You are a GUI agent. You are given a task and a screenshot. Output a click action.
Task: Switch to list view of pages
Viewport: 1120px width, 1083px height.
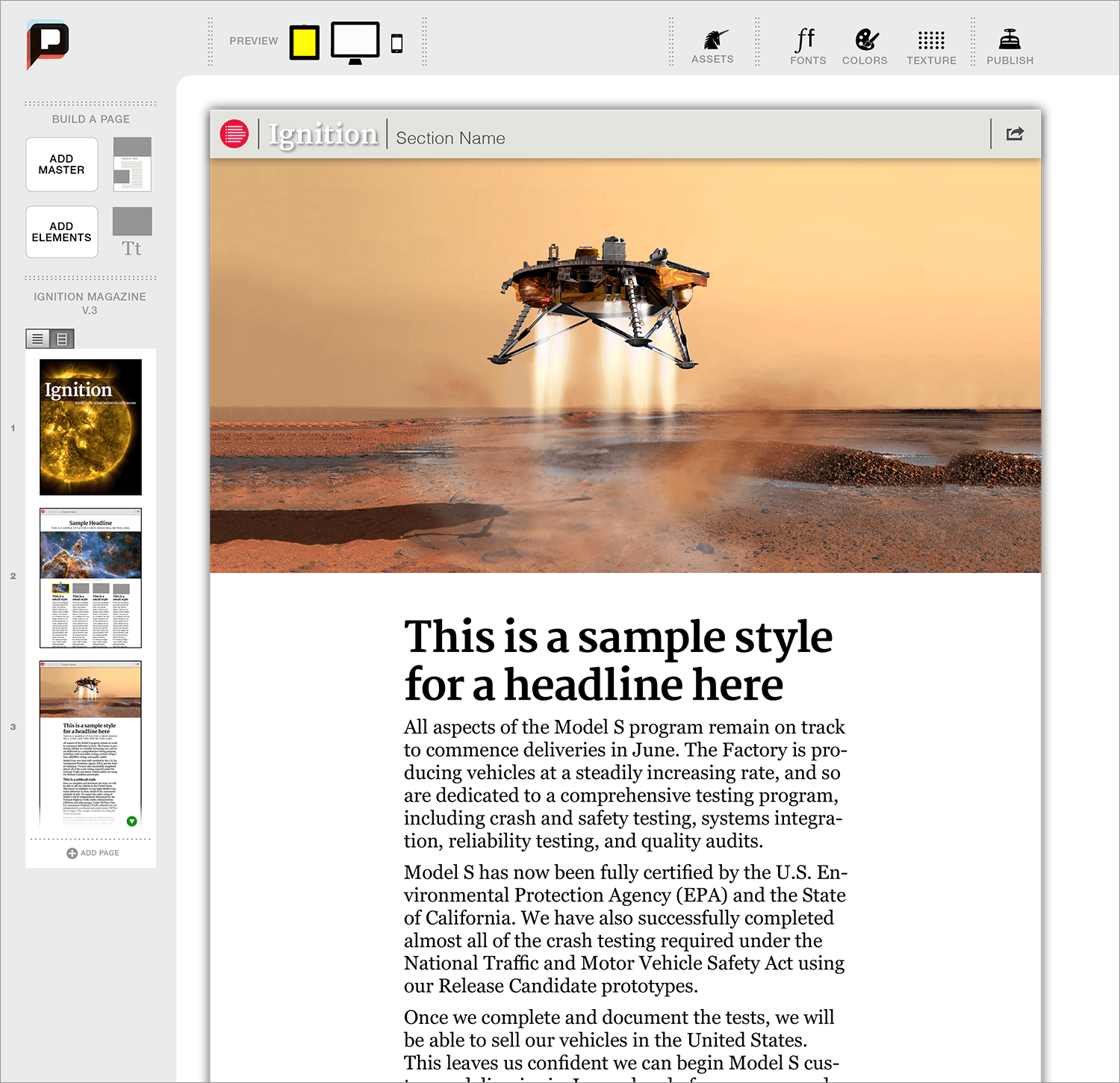38,339
